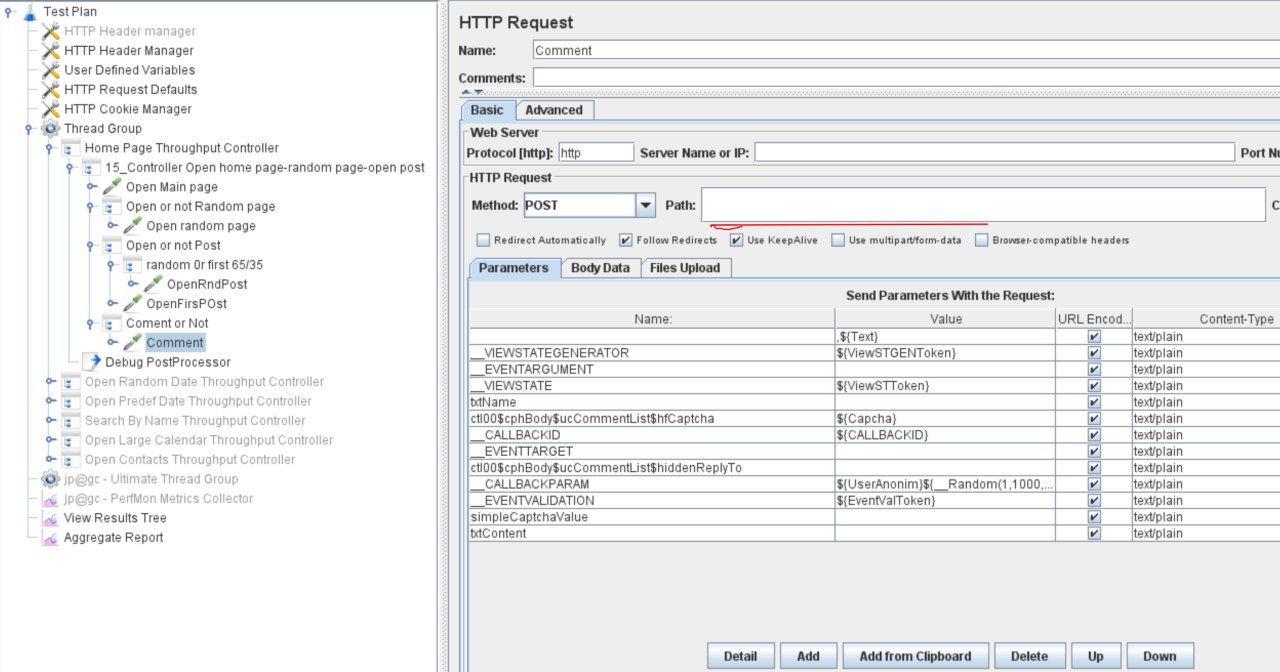Click the Open or not Post controller icon

112,245
